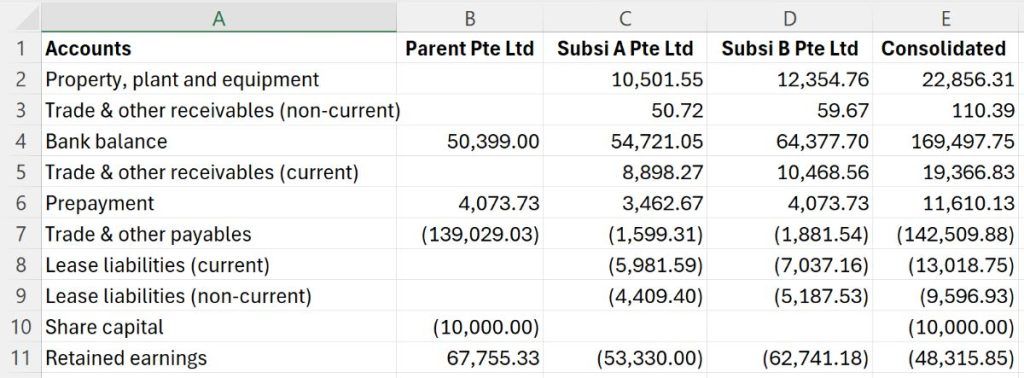This screenshot has width=1024, height=378.
Task: Select column A header
Action: [219, 18]
